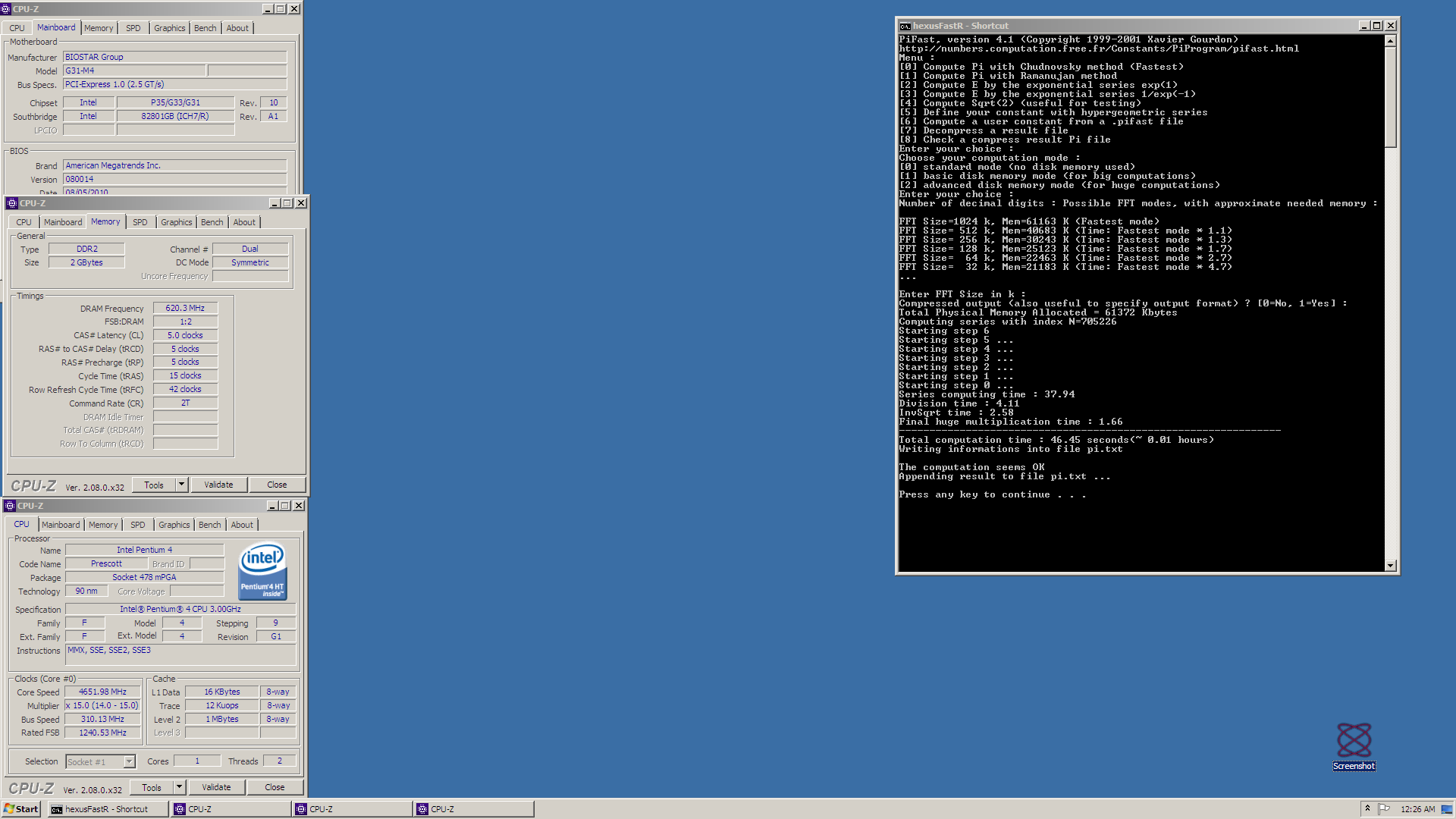
Task: Click console scrollbar down arrow
Action: click(x=1390, y=566)
